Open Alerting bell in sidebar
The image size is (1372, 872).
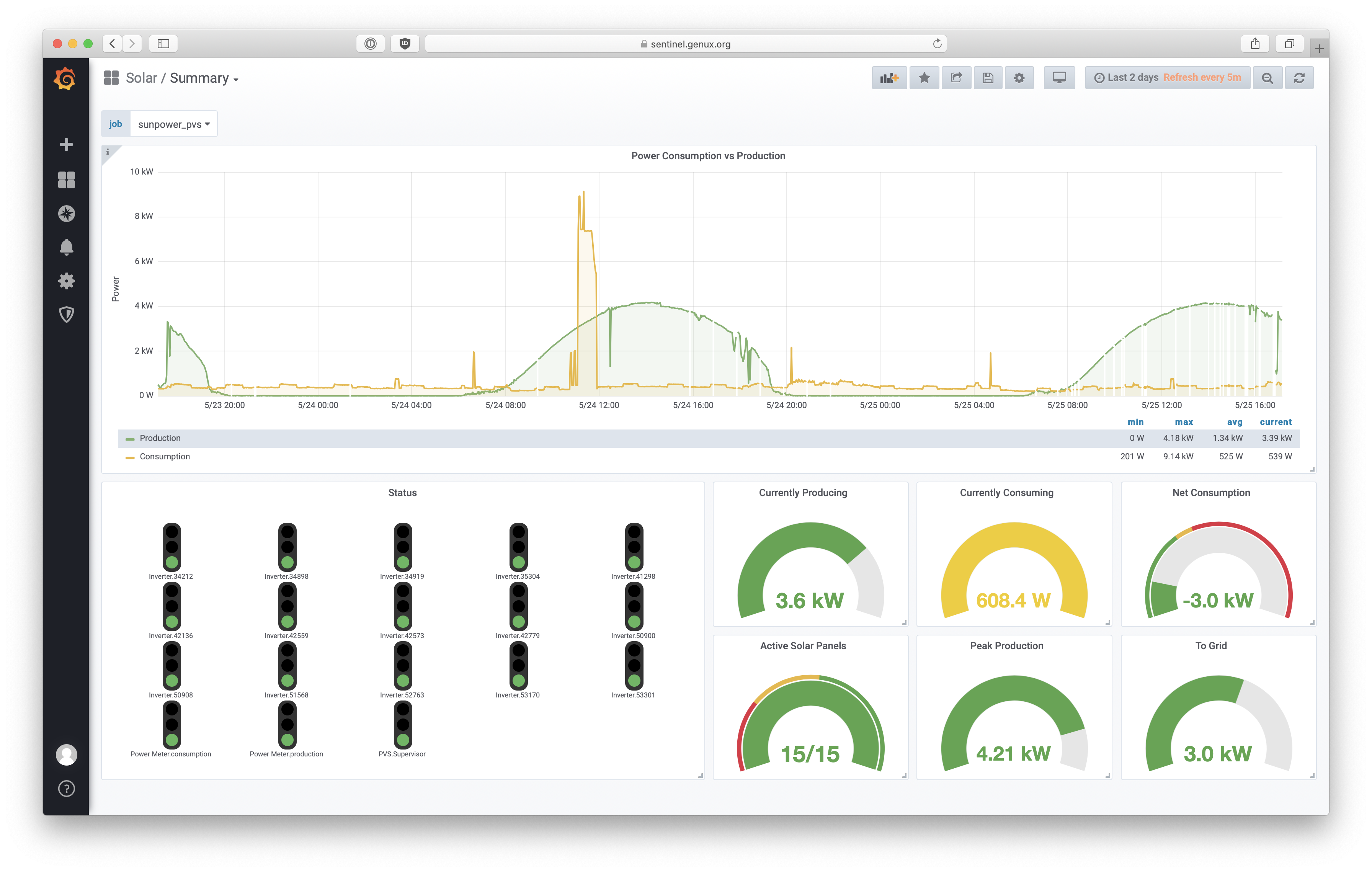click(66, 247)
